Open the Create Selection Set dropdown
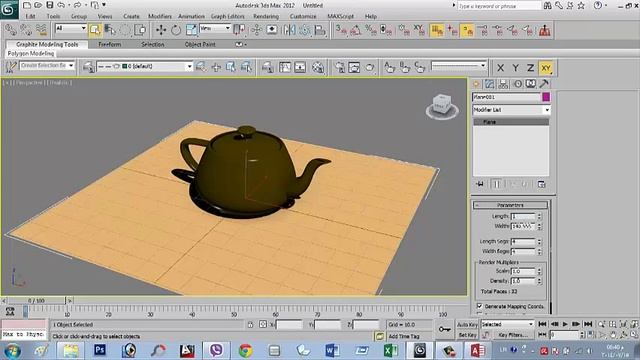Viewport: 640px width, 360px height. coord(47,66)
